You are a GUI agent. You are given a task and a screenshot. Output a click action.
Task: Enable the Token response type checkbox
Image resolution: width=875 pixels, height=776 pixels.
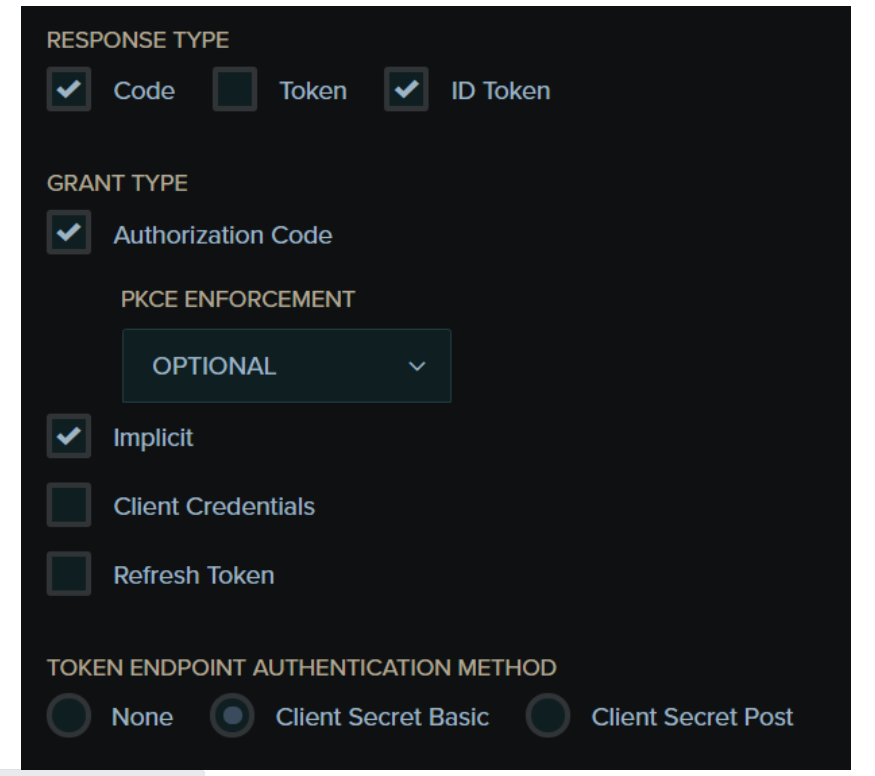(234, 91)
